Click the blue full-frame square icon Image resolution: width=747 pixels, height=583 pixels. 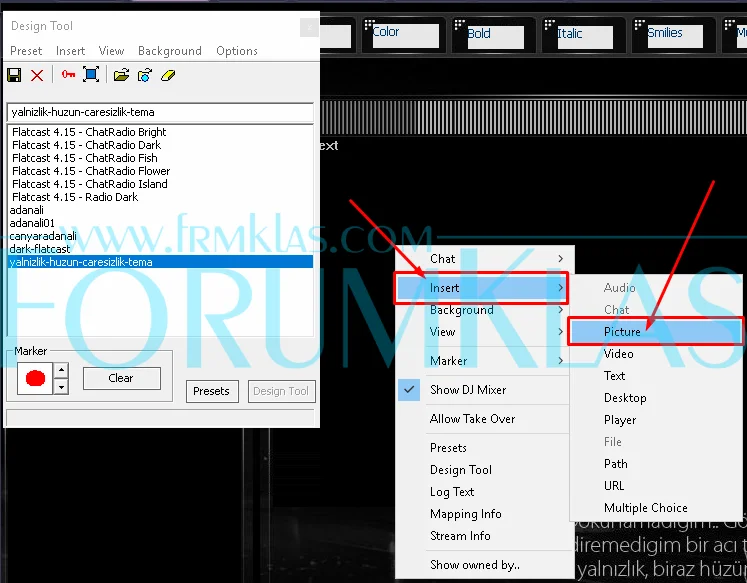(91, 75)
